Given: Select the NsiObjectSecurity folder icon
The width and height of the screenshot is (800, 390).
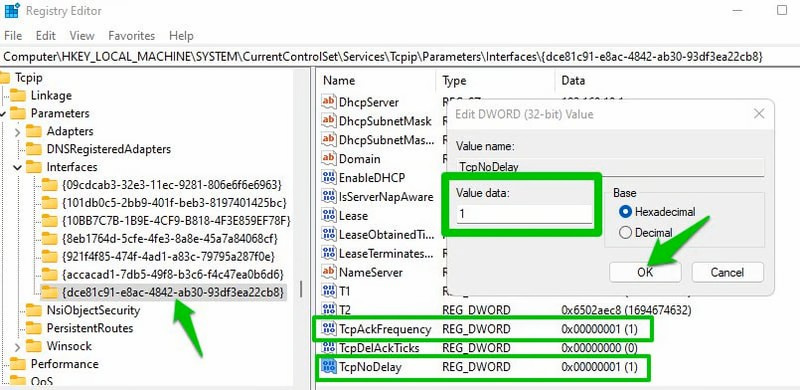Looking at the screenshot, I should (x=34, y=310).
